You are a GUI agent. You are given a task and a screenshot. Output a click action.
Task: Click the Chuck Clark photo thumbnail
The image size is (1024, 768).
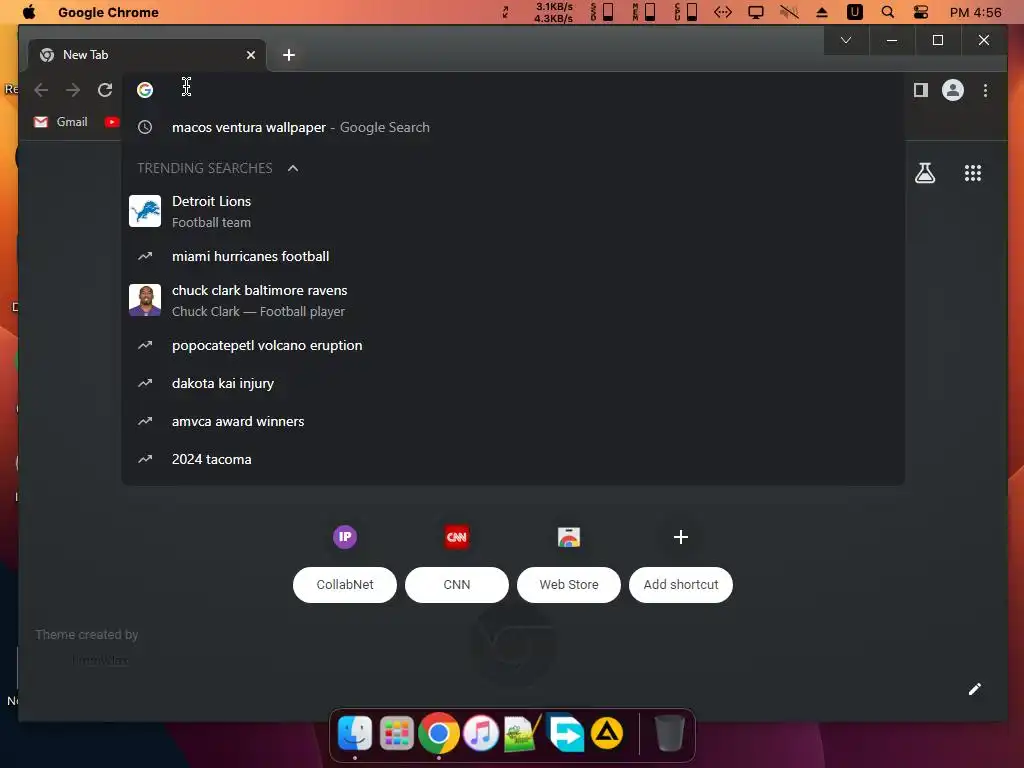tap(145, 300)
